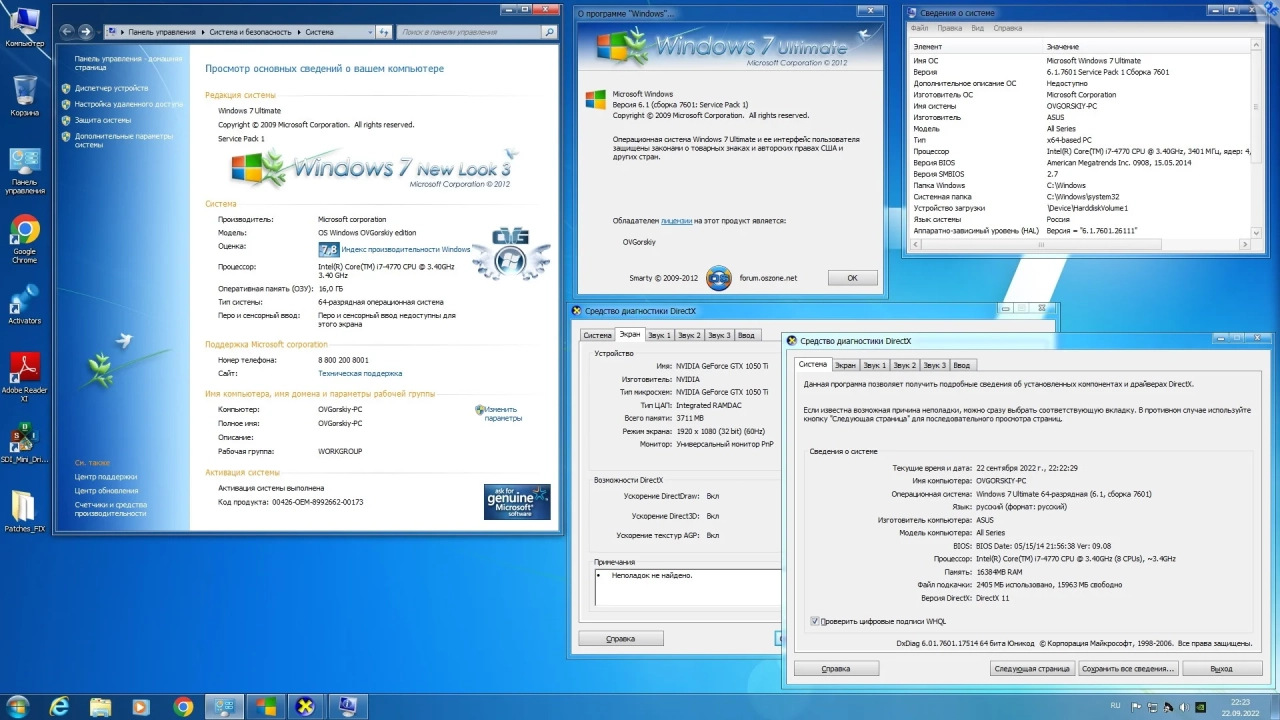Viewport: 1280px width, 720px height.
Task: Open Справка menu in System Information
Action: 1008,28
